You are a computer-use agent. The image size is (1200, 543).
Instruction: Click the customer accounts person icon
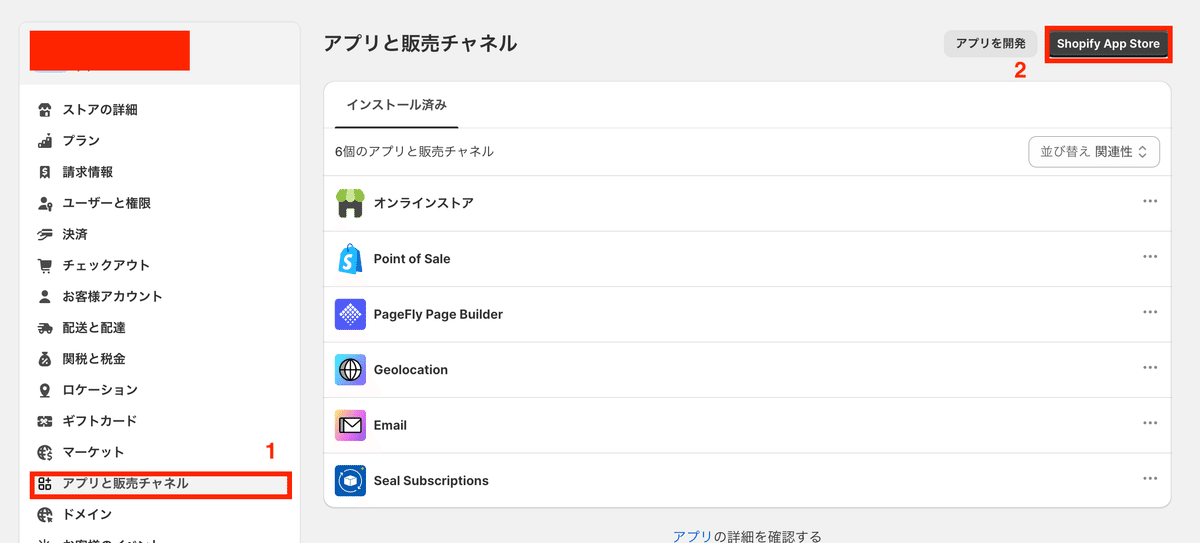(44, 296)
